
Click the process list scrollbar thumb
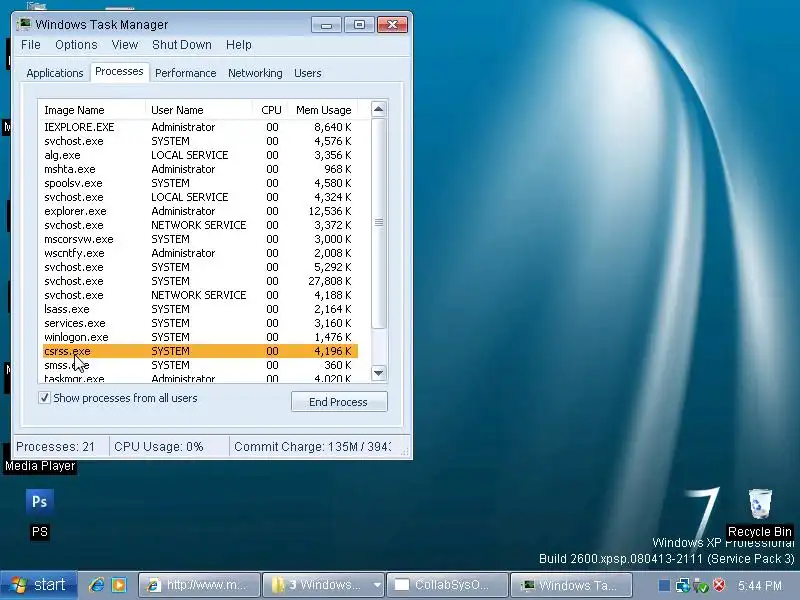[x=379, y=222]
